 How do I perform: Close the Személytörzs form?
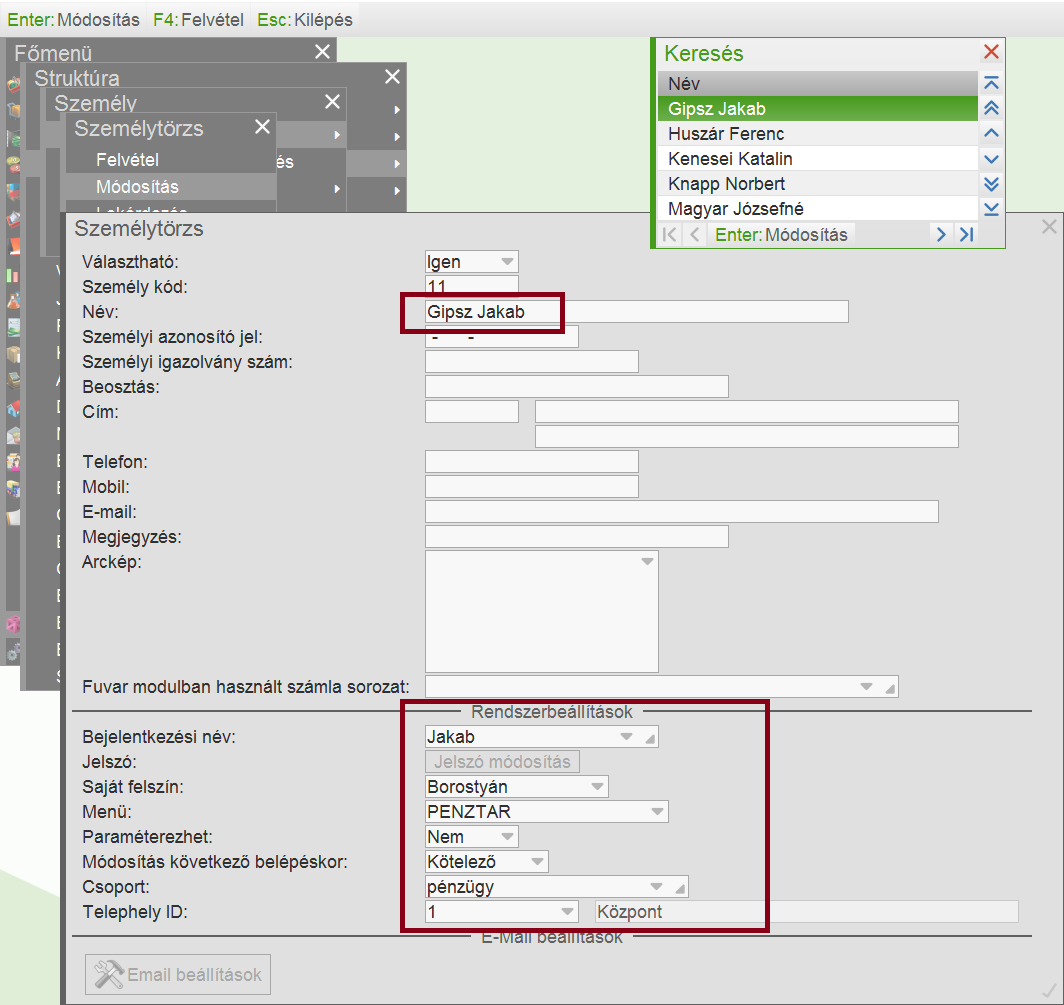[x=1049, y=227]
